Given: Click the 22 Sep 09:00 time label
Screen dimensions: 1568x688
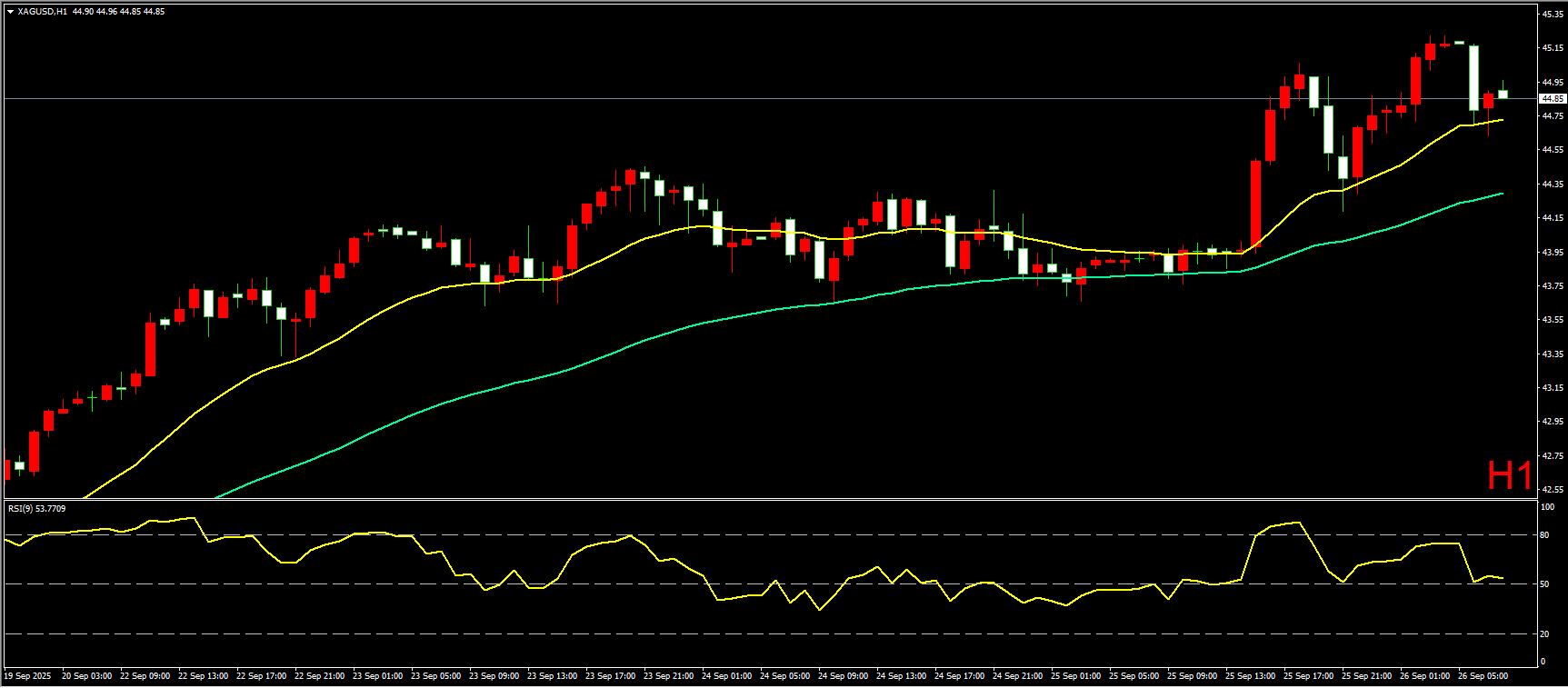Looking at the screenshot, I should [145, 676].
